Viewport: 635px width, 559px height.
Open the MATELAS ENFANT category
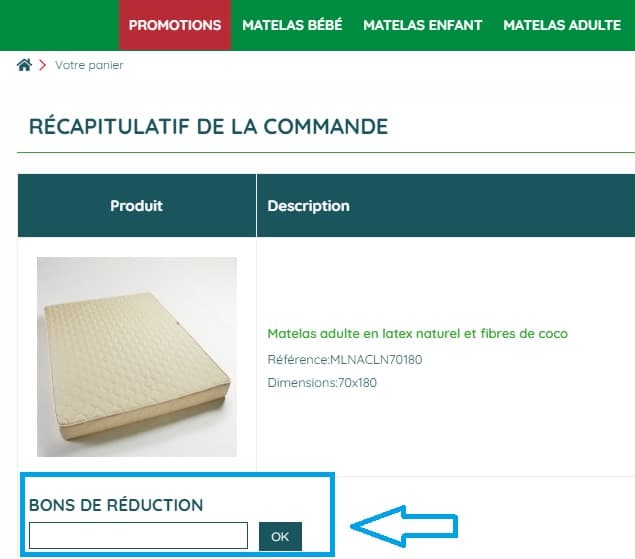[423, 25]
